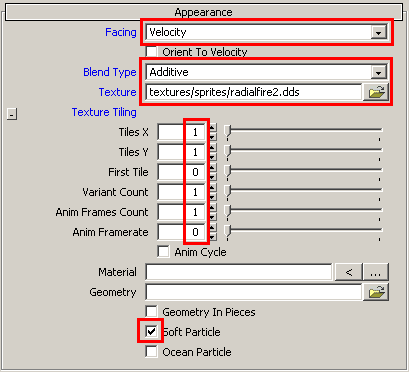This screenshot has height=372, width=409.
Task: Toggle the Orient To Velocity checkbox
Action: (x=151, y=52)
